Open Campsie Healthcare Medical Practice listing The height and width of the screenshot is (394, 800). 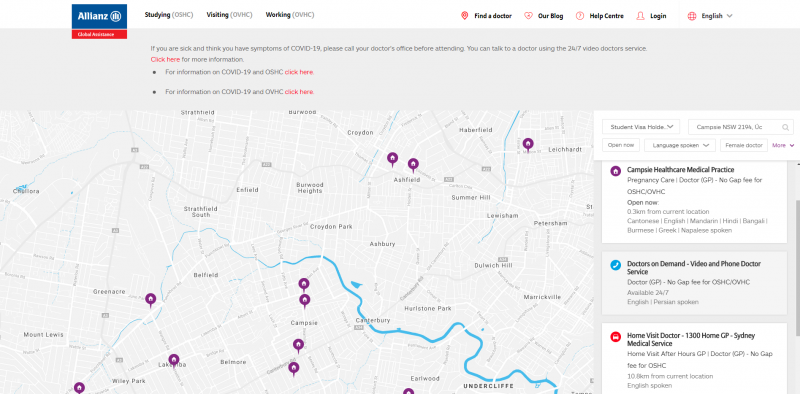pyautogui.click(x=695, y=200)
